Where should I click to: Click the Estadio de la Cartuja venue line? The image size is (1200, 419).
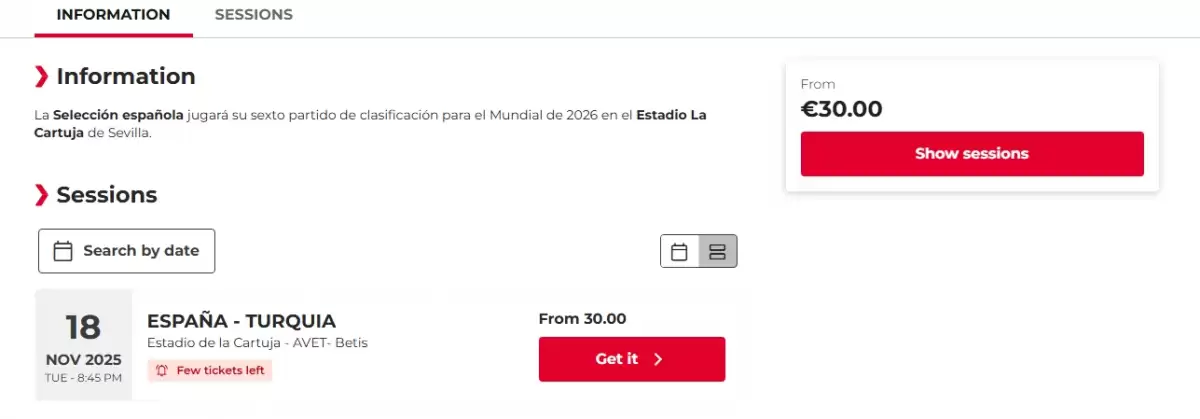point(257,343)
